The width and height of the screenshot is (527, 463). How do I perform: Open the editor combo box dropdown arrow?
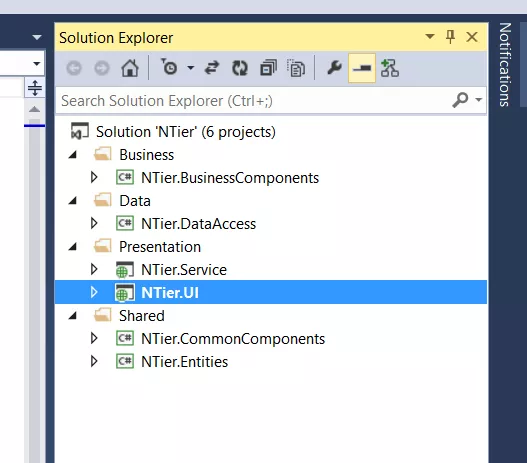37,63
